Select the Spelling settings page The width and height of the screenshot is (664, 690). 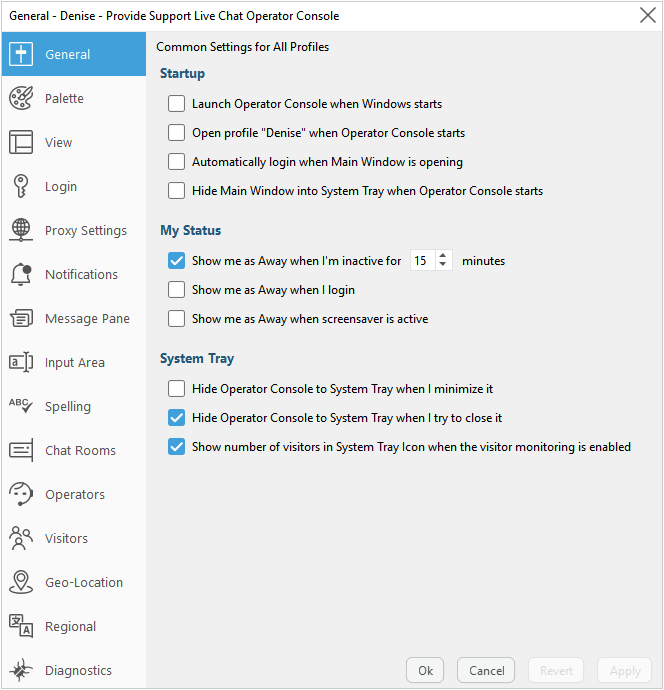(73, 406)
